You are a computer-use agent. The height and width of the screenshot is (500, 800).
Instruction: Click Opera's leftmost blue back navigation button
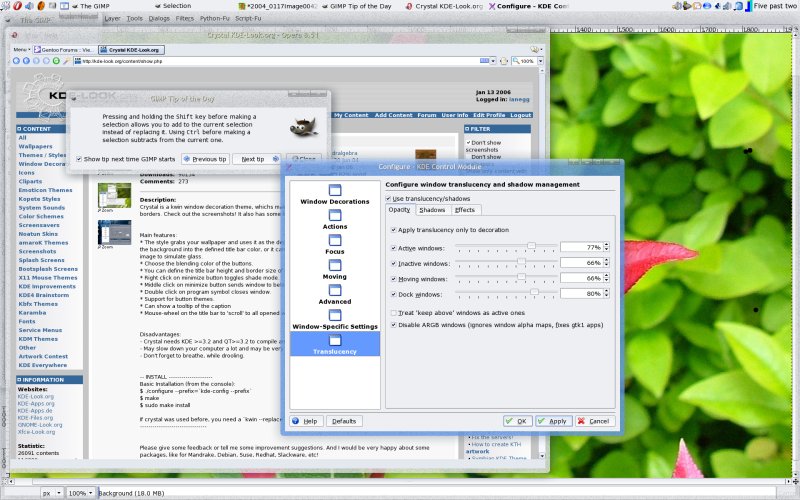(x=16, y=61)
